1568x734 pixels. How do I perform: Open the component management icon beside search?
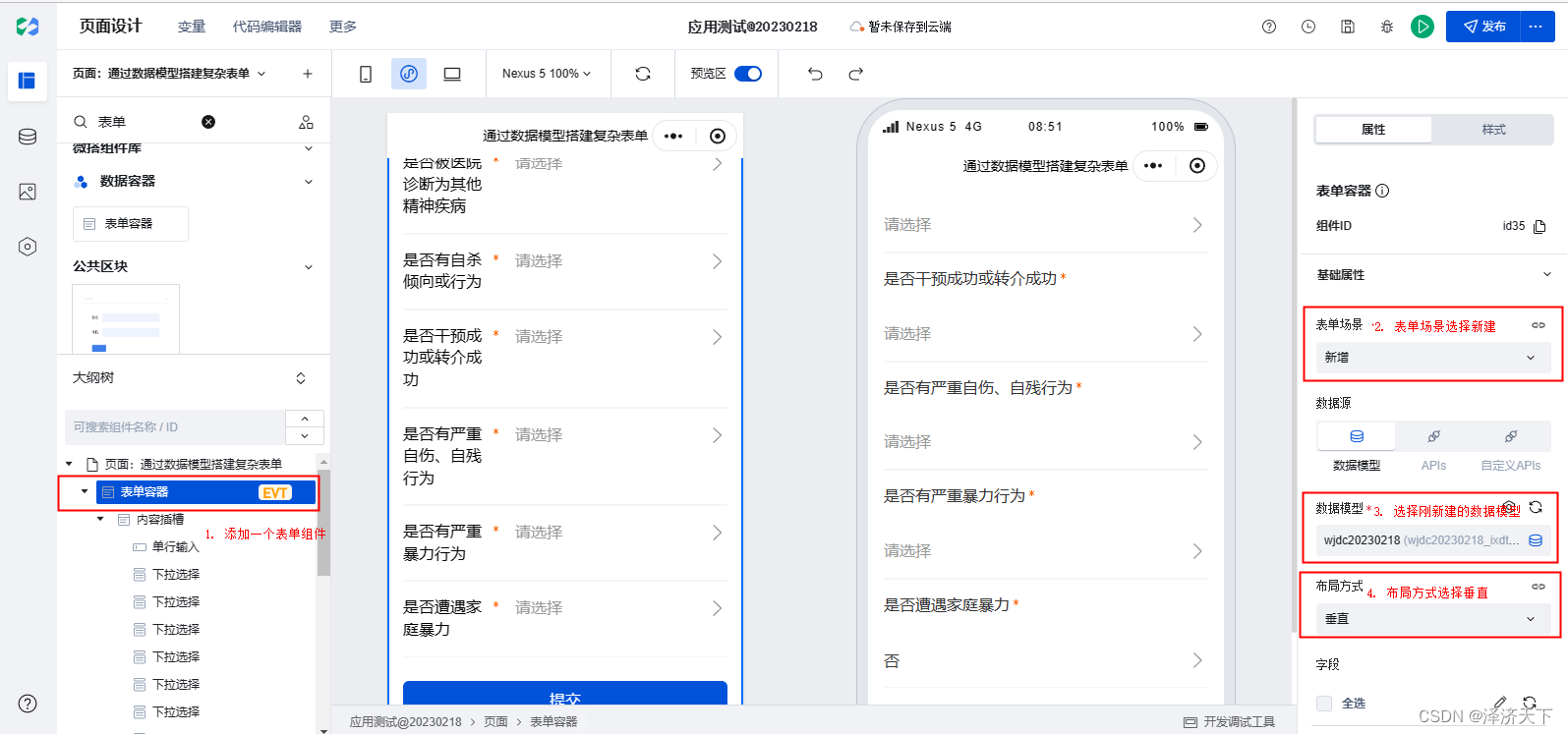[x=306, y=122]
